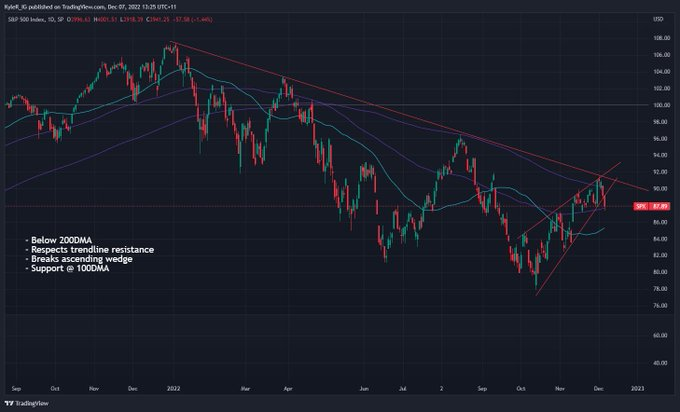This screenshot has height=412, width=680.
Task: Click the 90.00 price axis label
Action: pos(660,189)
